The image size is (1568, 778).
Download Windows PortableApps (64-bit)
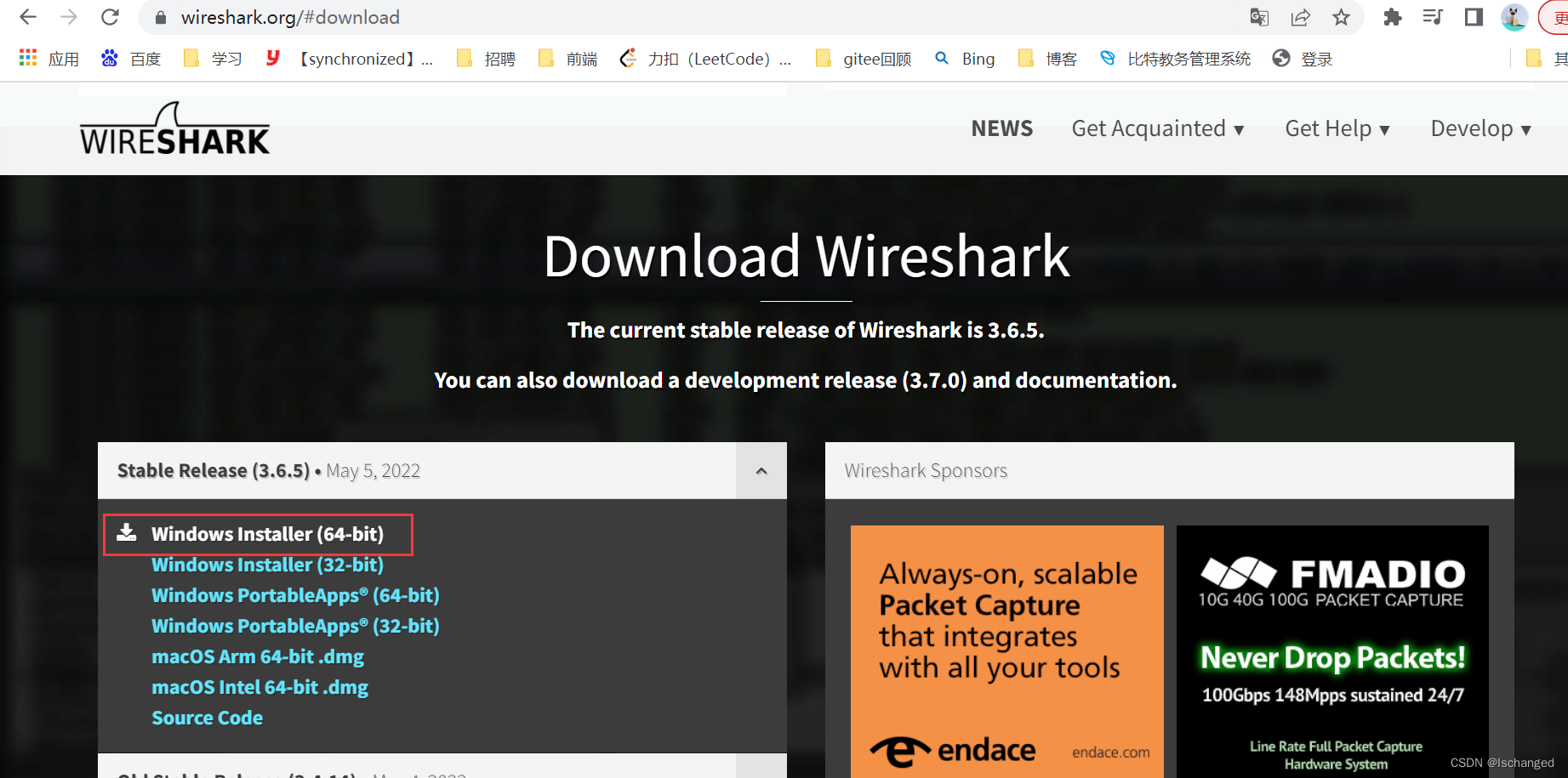295,595
